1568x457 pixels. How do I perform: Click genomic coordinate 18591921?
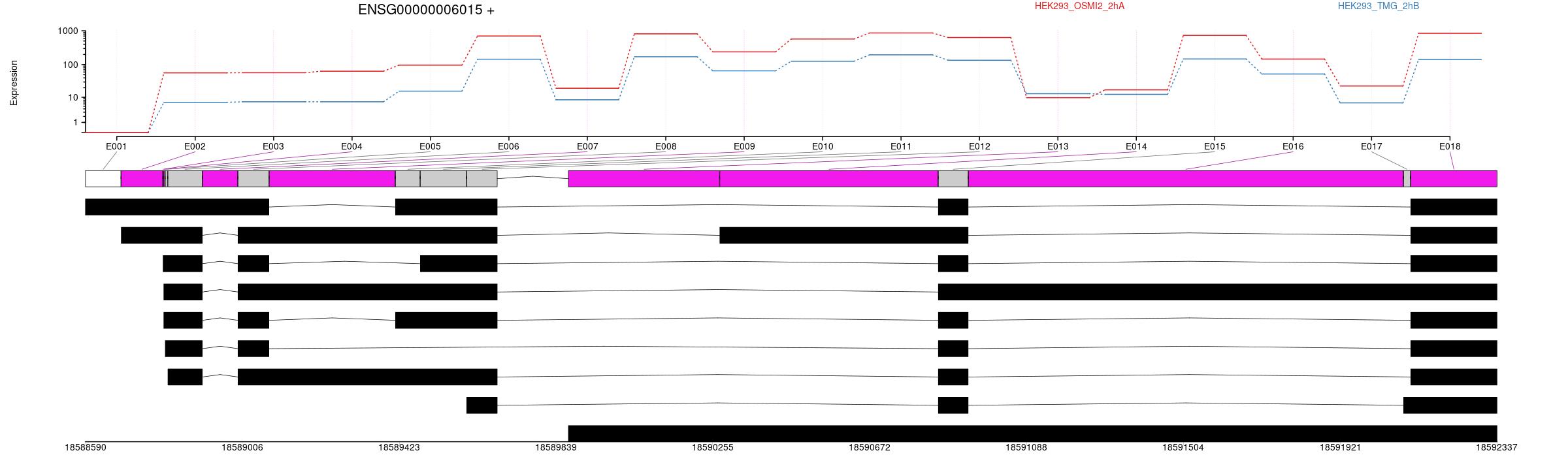1340,448
